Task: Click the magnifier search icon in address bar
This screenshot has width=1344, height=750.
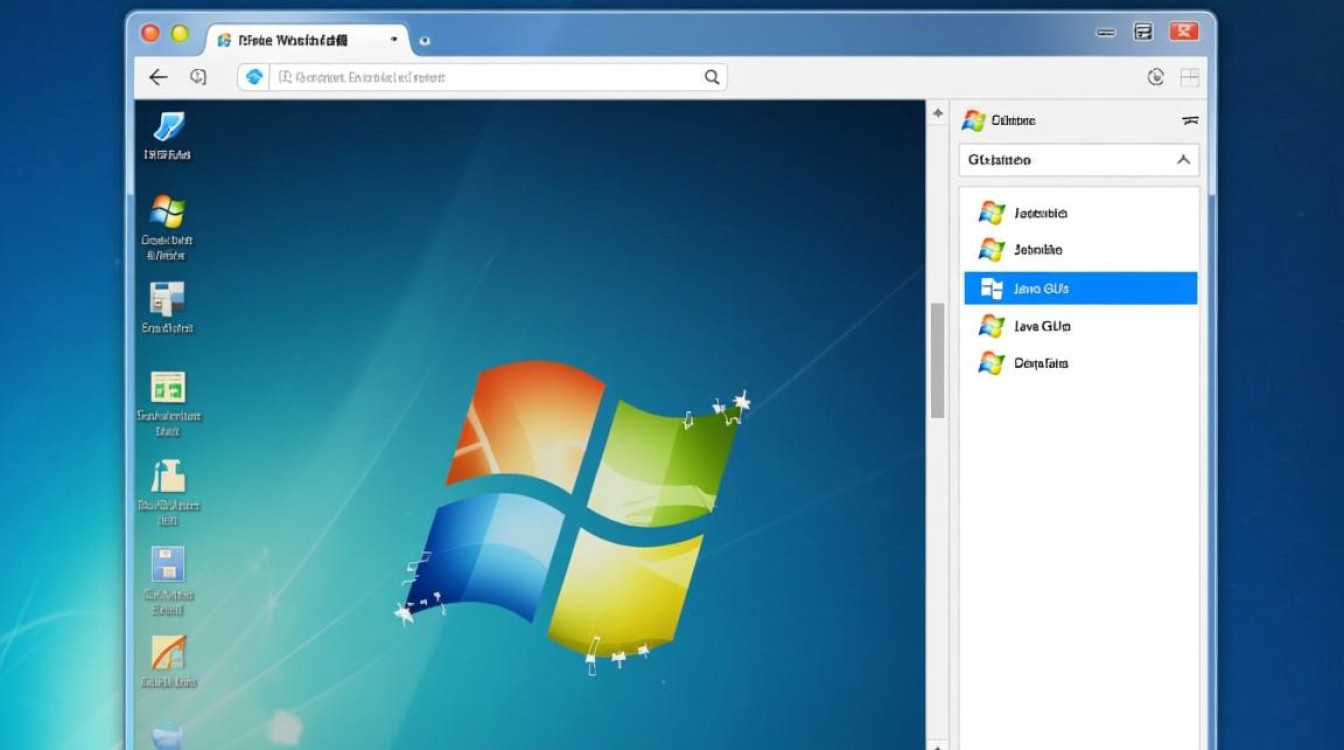Action: (712, 77)
